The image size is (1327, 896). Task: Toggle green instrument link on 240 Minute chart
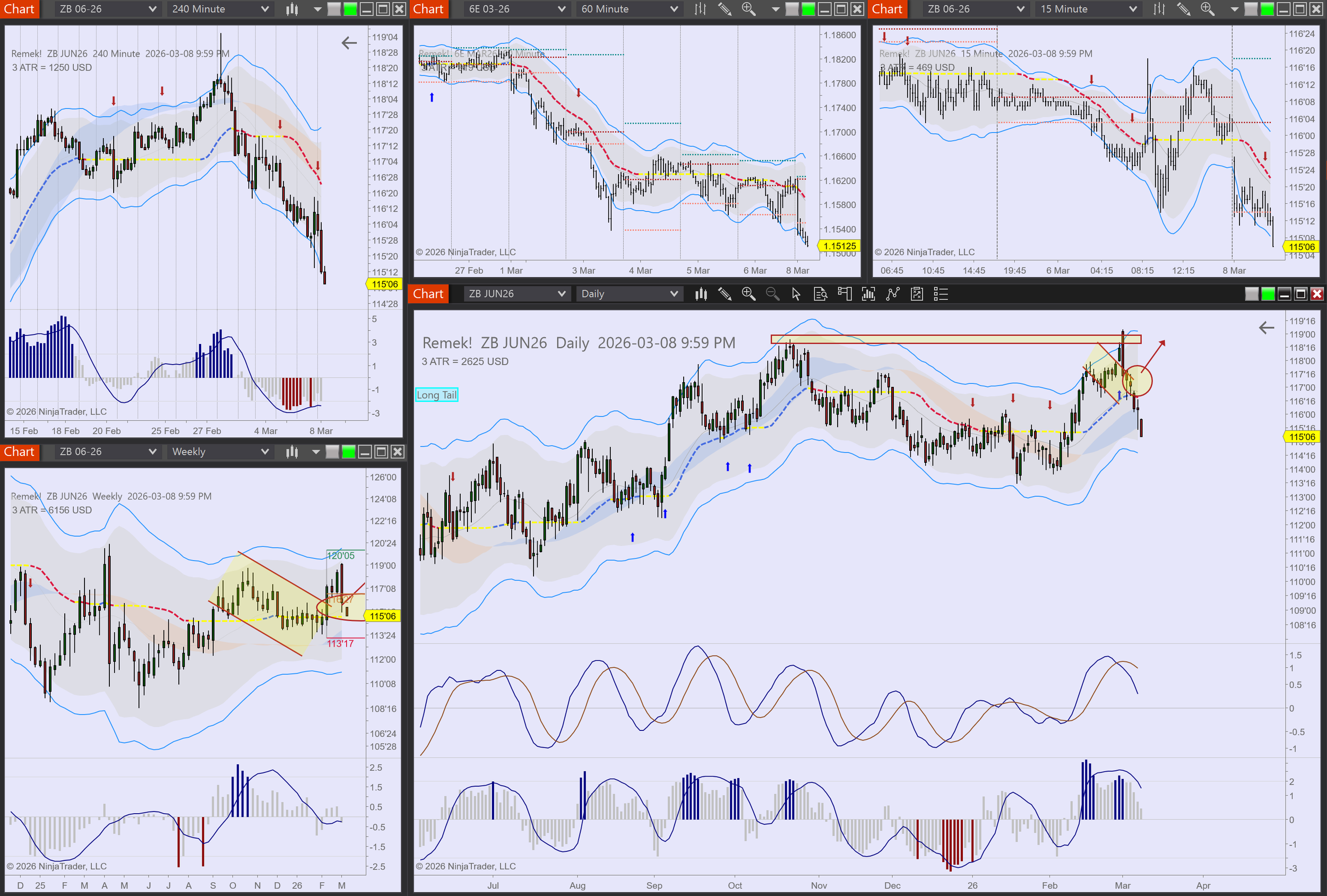click(x=350, y=9)
